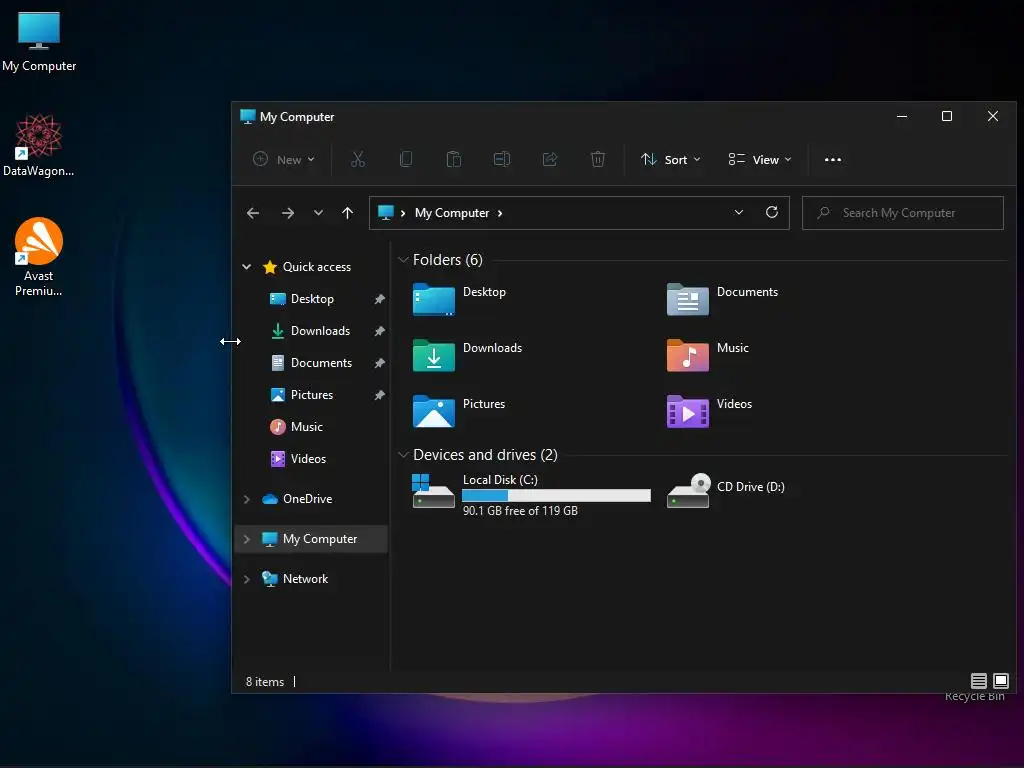Collapse the Quick access tree
The height and width of the screenshot is (768, 1024).
[247, 266]
